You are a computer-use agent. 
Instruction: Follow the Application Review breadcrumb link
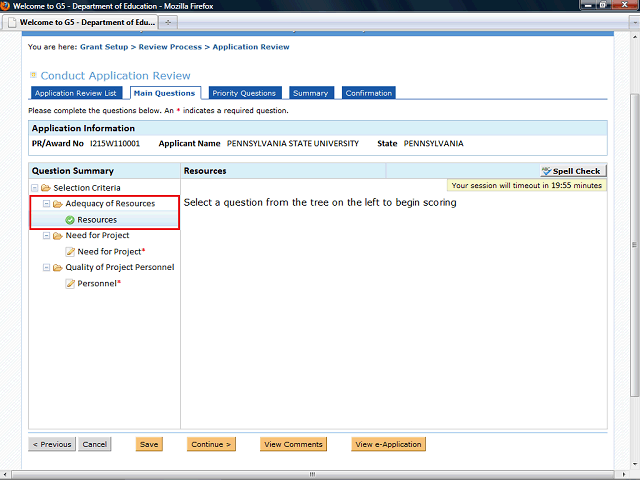pyautogui.click(x=251, y=47)
